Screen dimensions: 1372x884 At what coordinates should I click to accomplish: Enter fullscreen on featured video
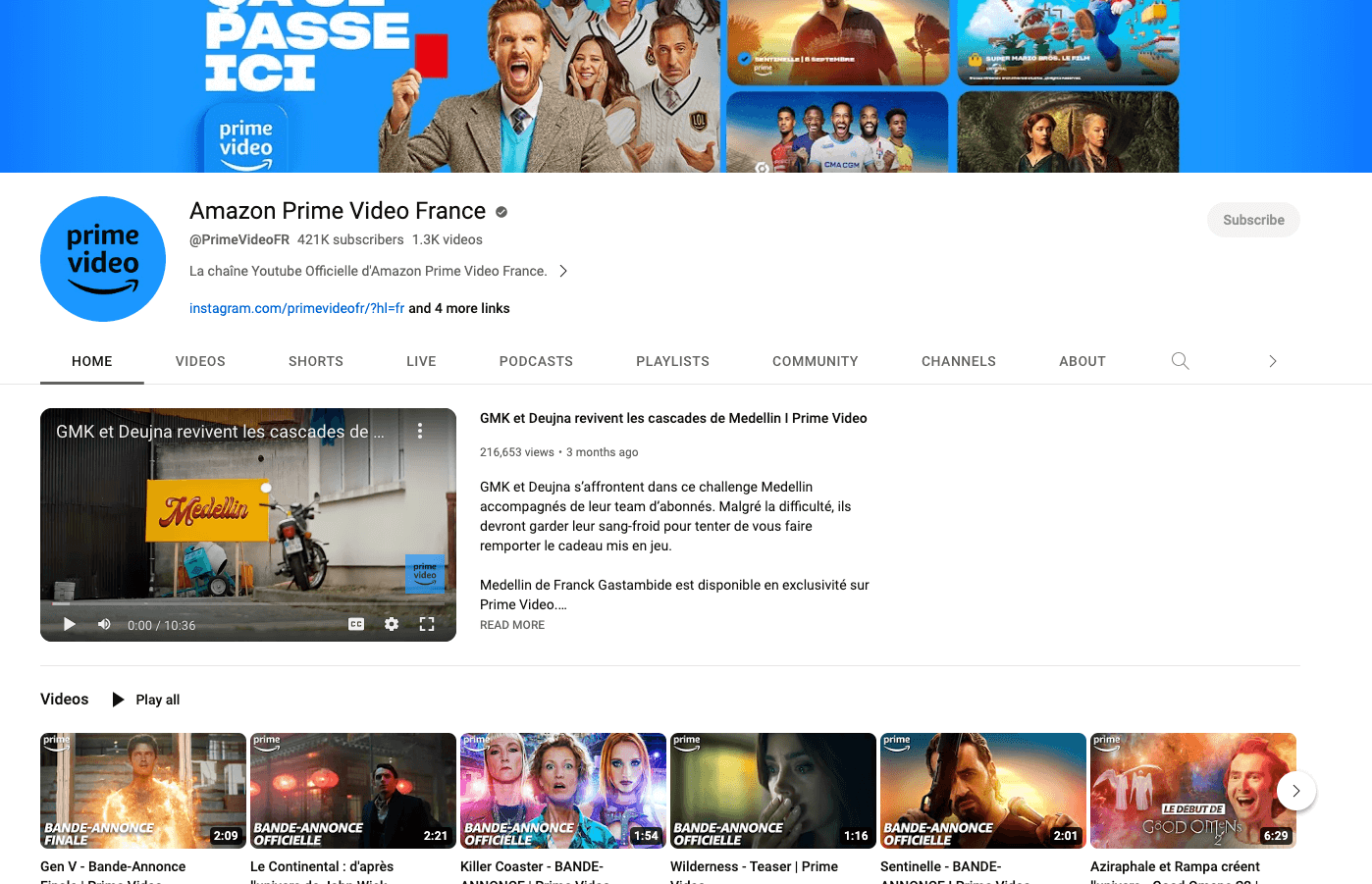pos(427,624)
